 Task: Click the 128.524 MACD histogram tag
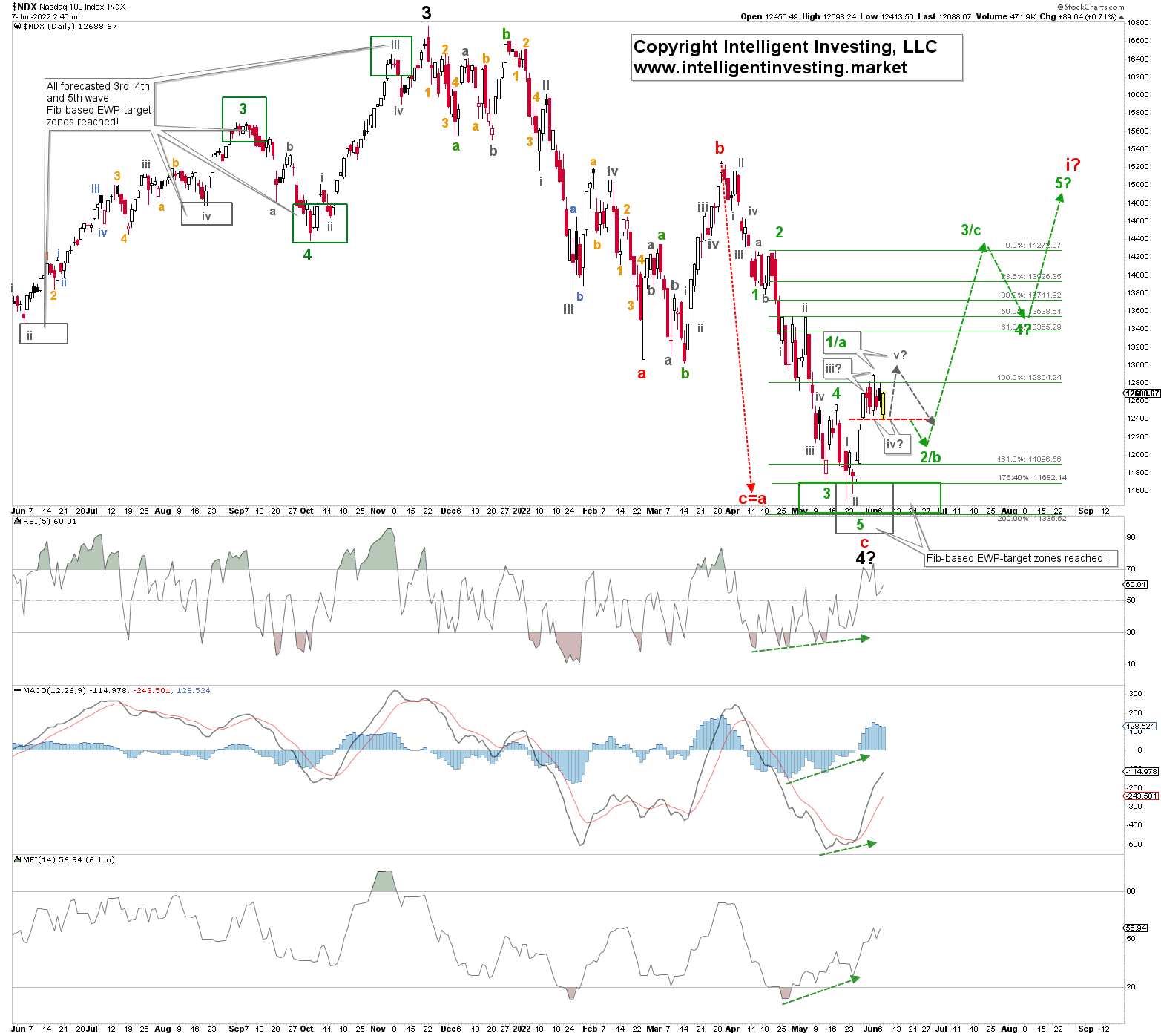(x=1141, y=726)
